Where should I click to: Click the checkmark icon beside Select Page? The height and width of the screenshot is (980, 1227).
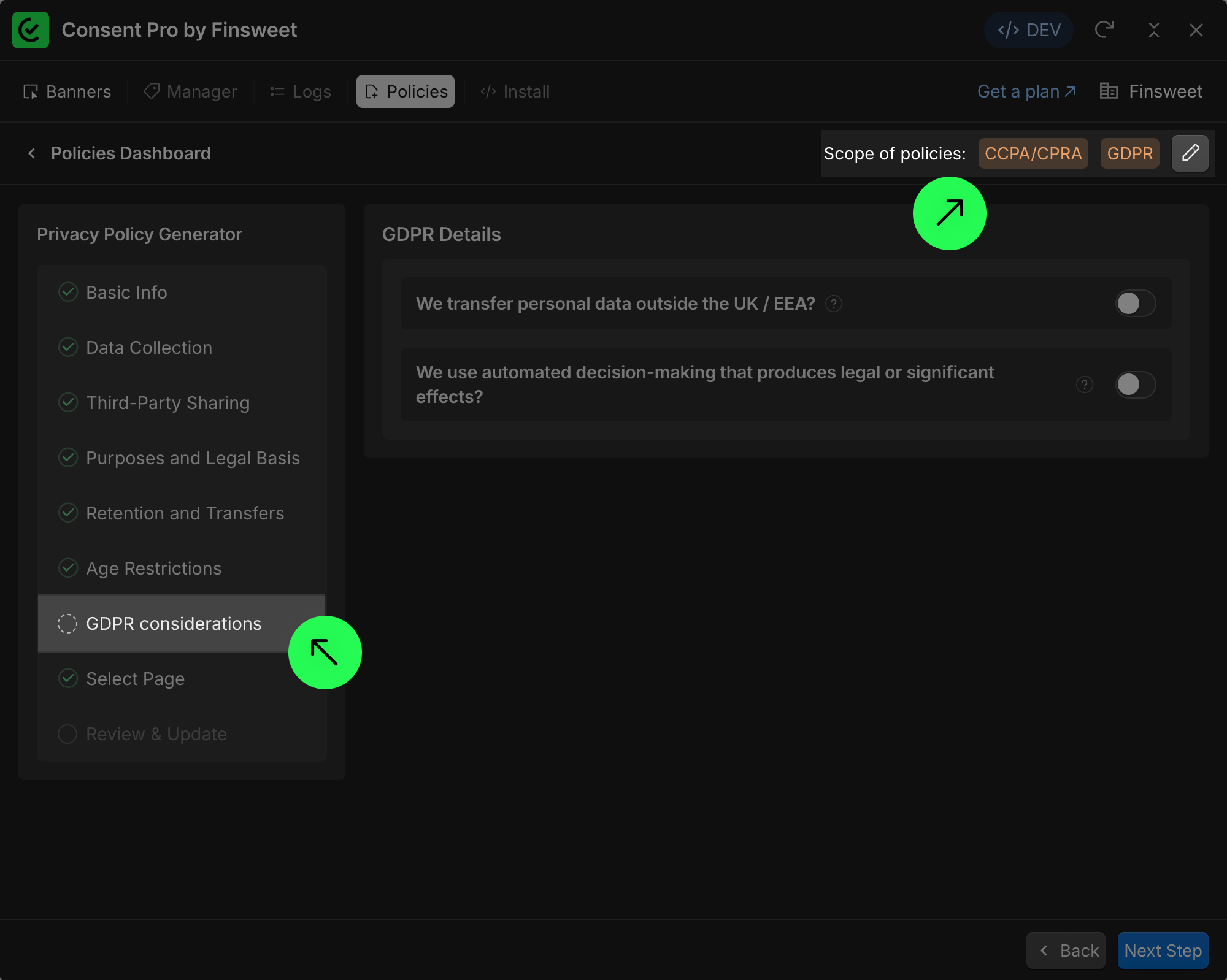point(67,678)
